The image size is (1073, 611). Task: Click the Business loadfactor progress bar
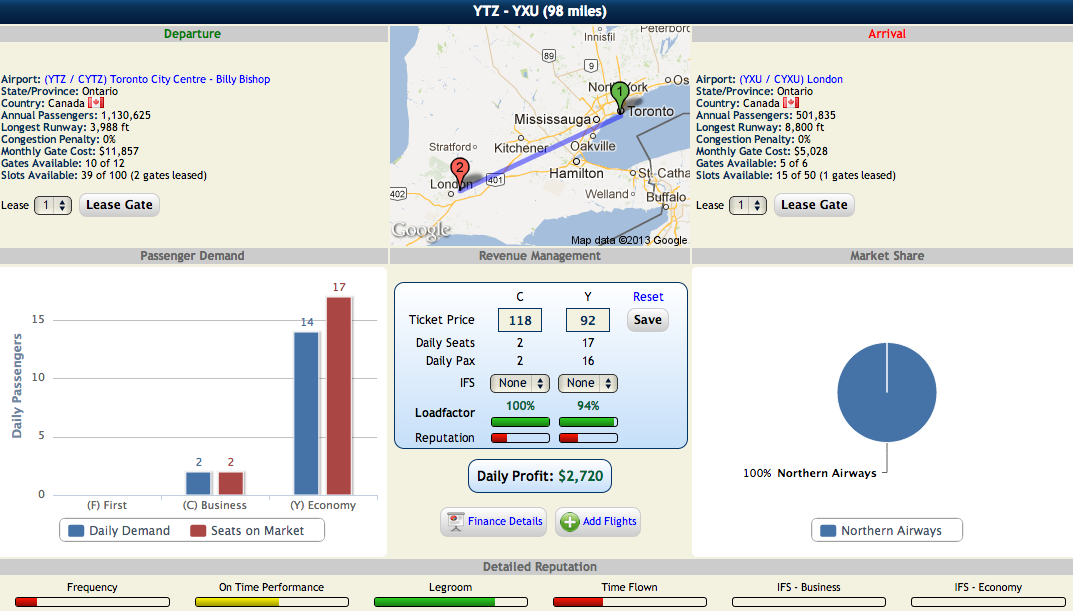tap(520, 422)
